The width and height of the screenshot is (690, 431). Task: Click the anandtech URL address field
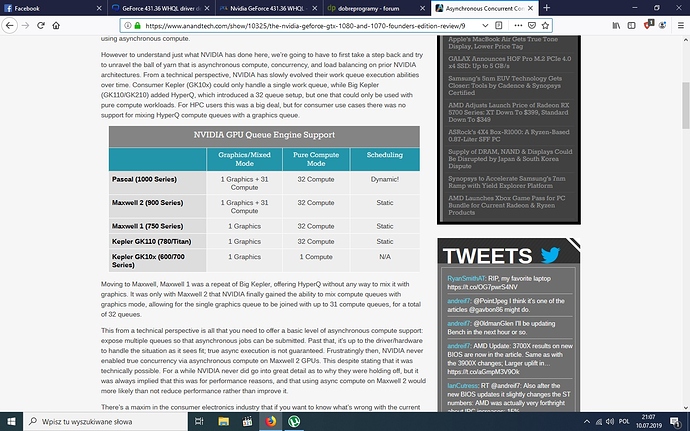305,26
